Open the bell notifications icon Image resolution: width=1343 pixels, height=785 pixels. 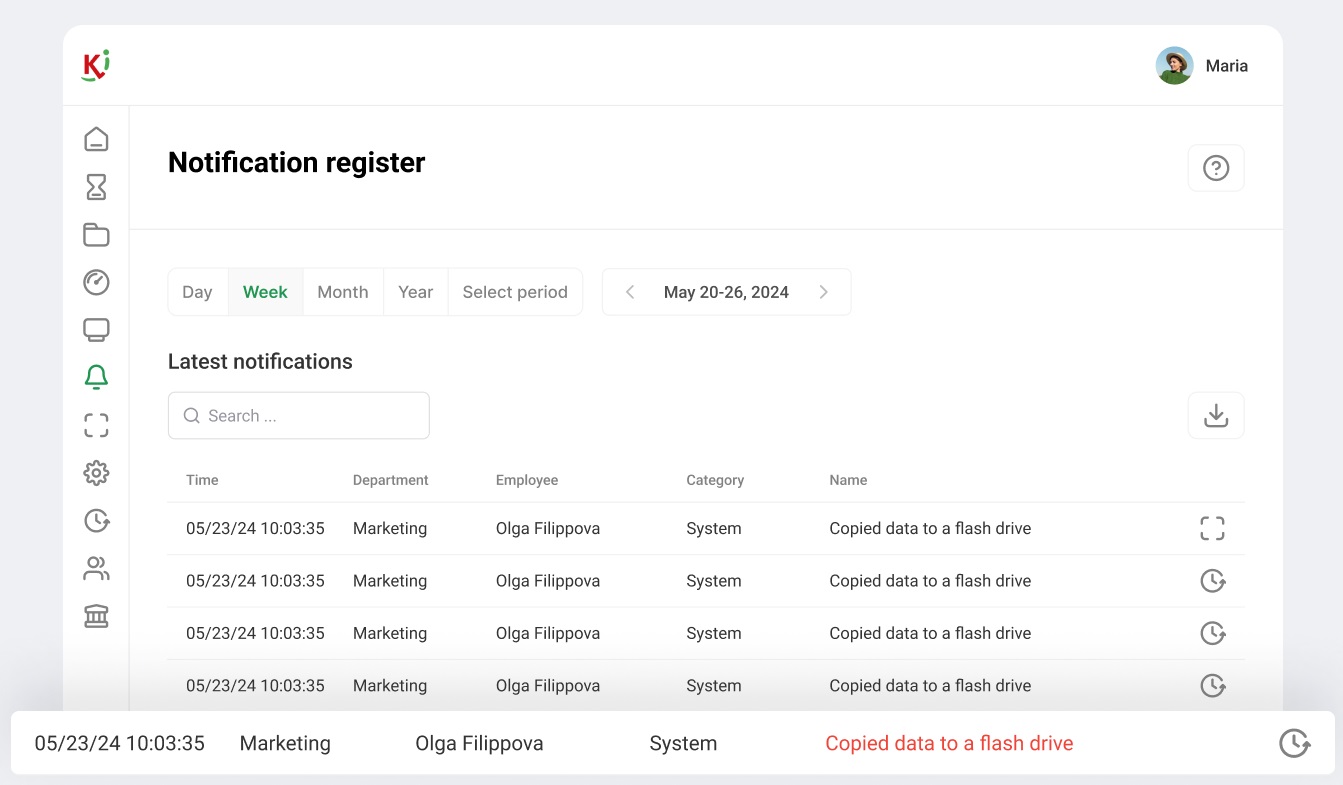(x=96, y=377)
